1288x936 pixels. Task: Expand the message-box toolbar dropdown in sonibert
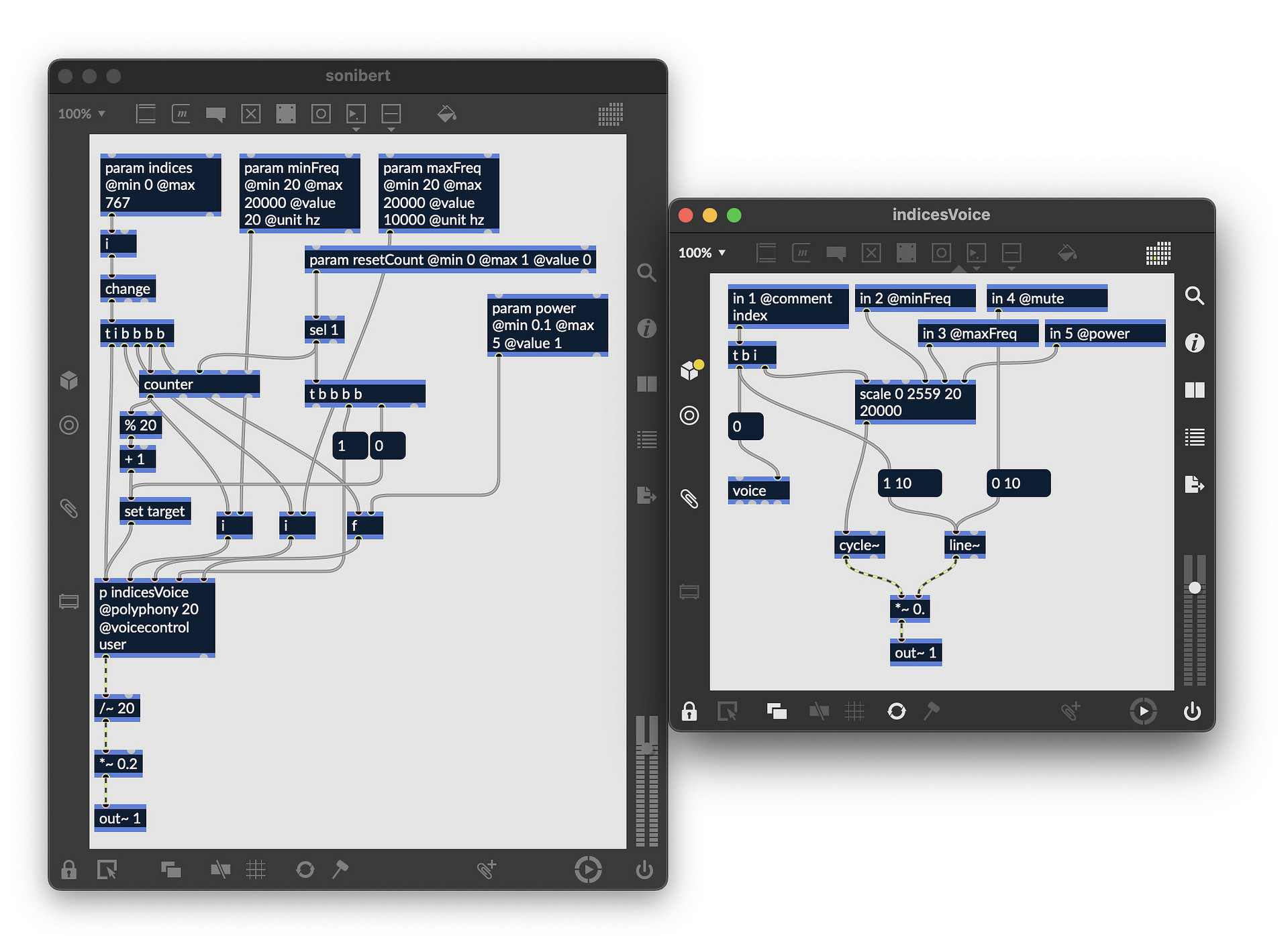(356, 129)
